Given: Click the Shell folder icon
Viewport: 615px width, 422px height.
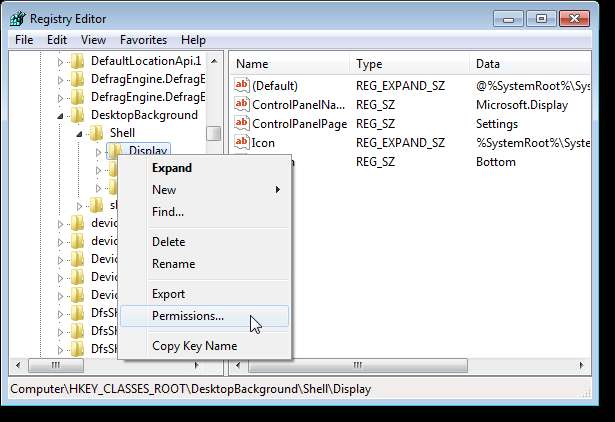Looking at the screenshot, I should (x=96, y=133).
